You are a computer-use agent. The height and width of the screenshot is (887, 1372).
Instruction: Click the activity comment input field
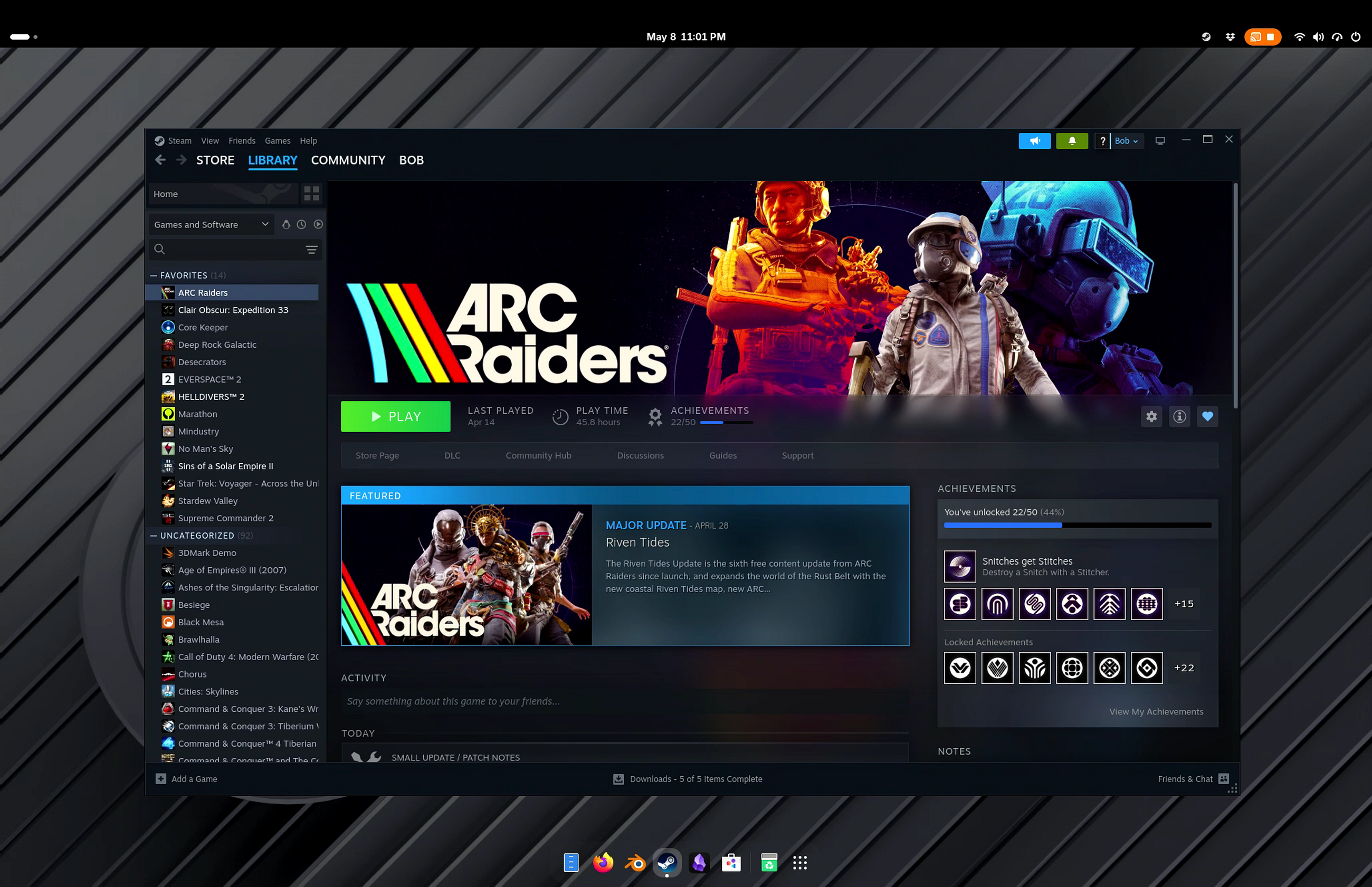[x=625, y=702]
